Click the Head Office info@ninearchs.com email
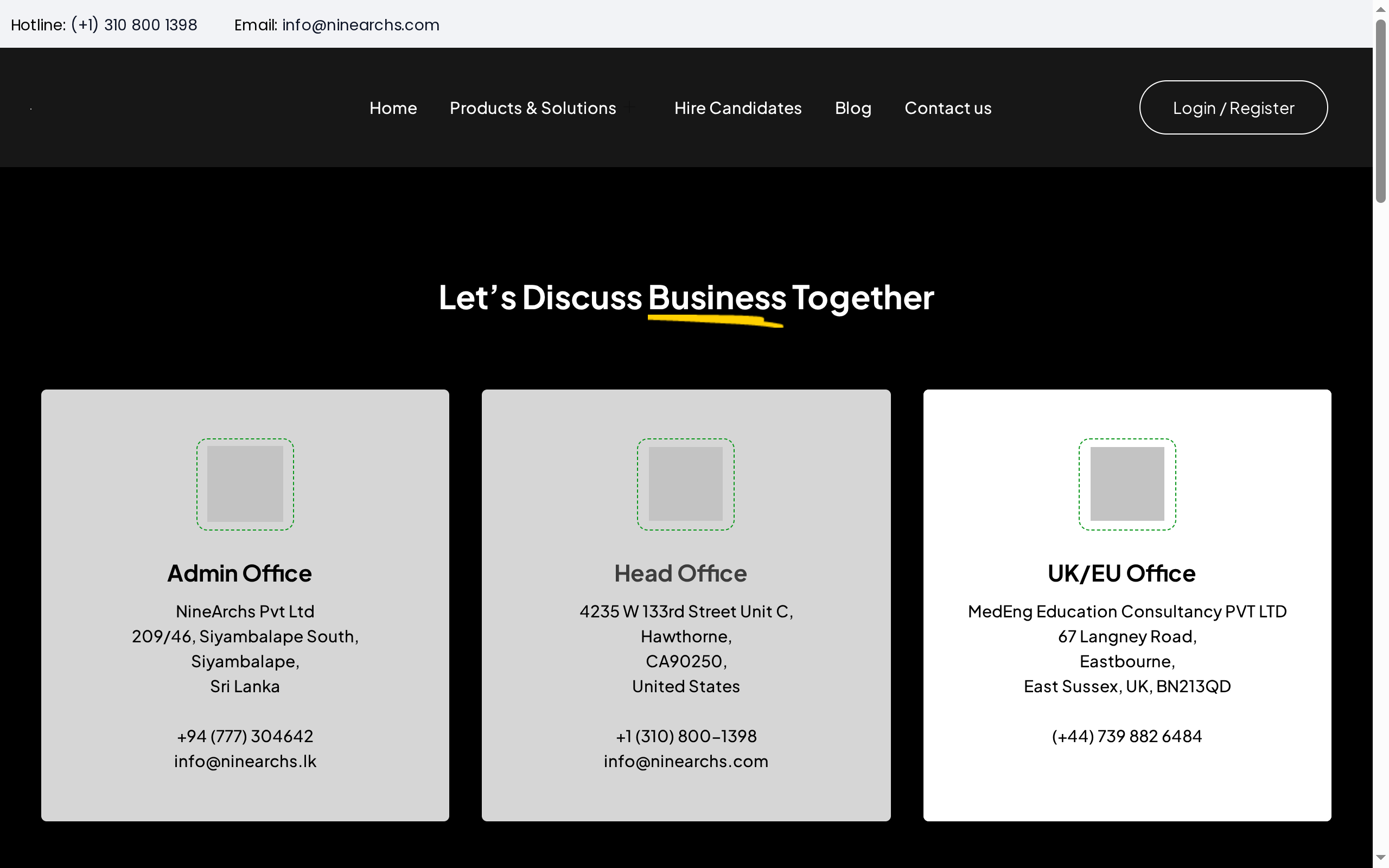The image size is (1389, 868). tap(686, 761)
